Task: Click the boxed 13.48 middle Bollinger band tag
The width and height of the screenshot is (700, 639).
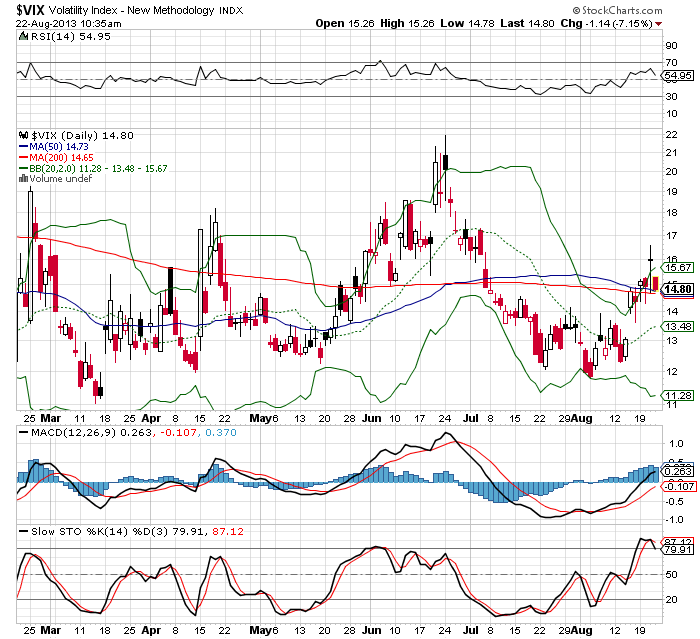Action: 679,326
